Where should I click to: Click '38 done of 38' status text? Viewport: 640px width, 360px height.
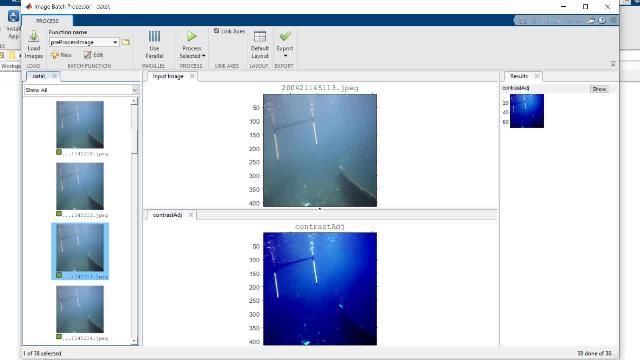tap(594, 353)
